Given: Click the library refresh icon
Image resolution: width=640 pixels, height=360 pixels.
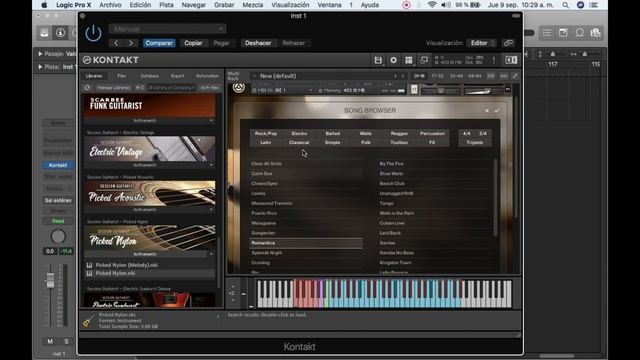Looking at the screenshot, I should pos(87,87).
